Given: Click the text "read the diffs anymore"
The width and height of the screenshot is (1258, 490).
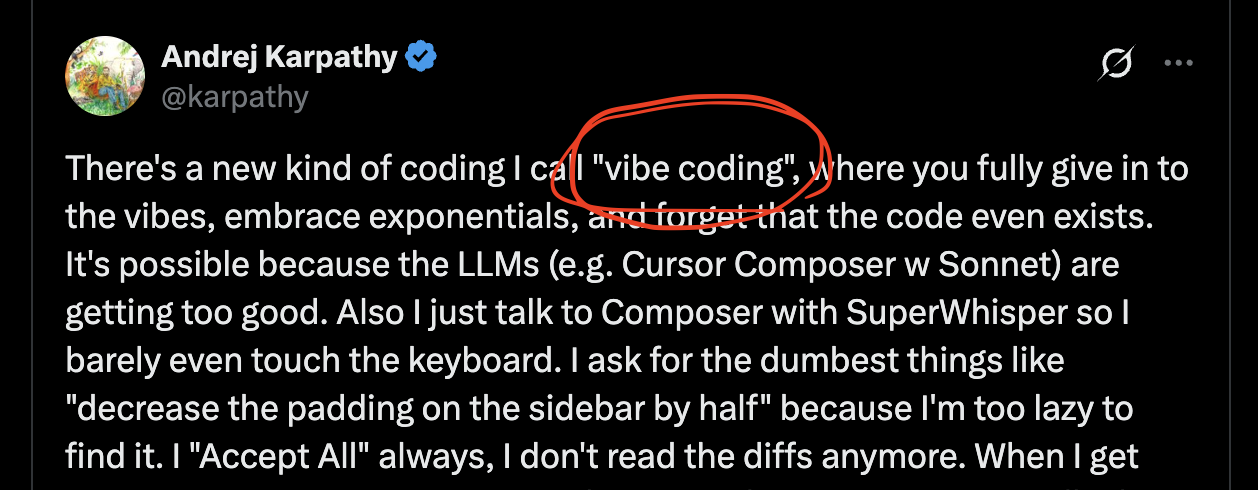Looking at the screenshot, I should [x=746, y=456].
